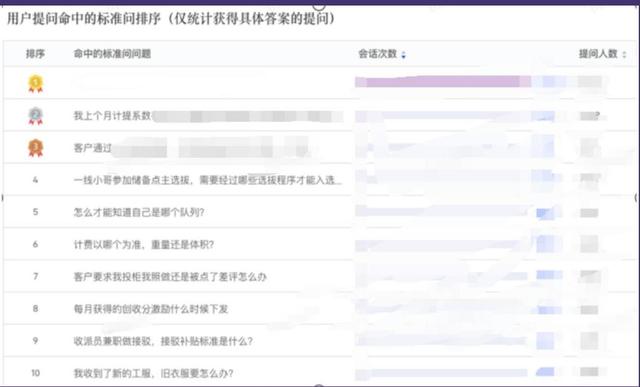Open question 客户要求我投柜我照做还是被点了差评怎么办
This screenshot has height=387, width=640.
[170, 277]
